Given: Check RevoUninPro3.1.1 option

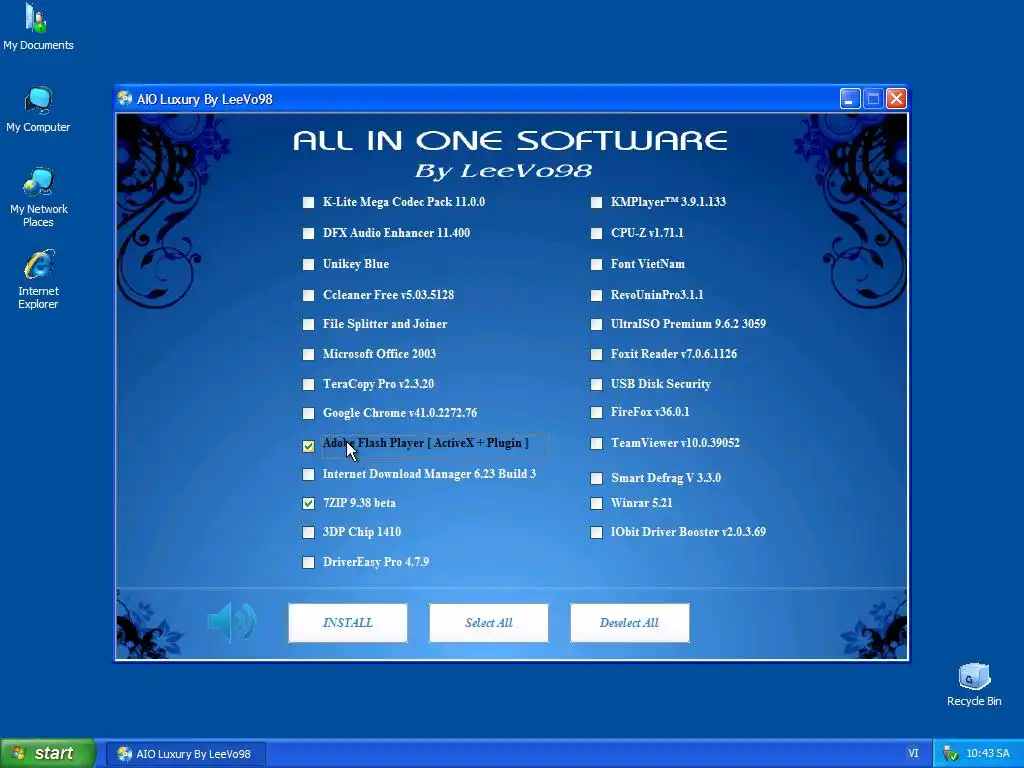Looking at the screenshot, I should pos(596,295).
